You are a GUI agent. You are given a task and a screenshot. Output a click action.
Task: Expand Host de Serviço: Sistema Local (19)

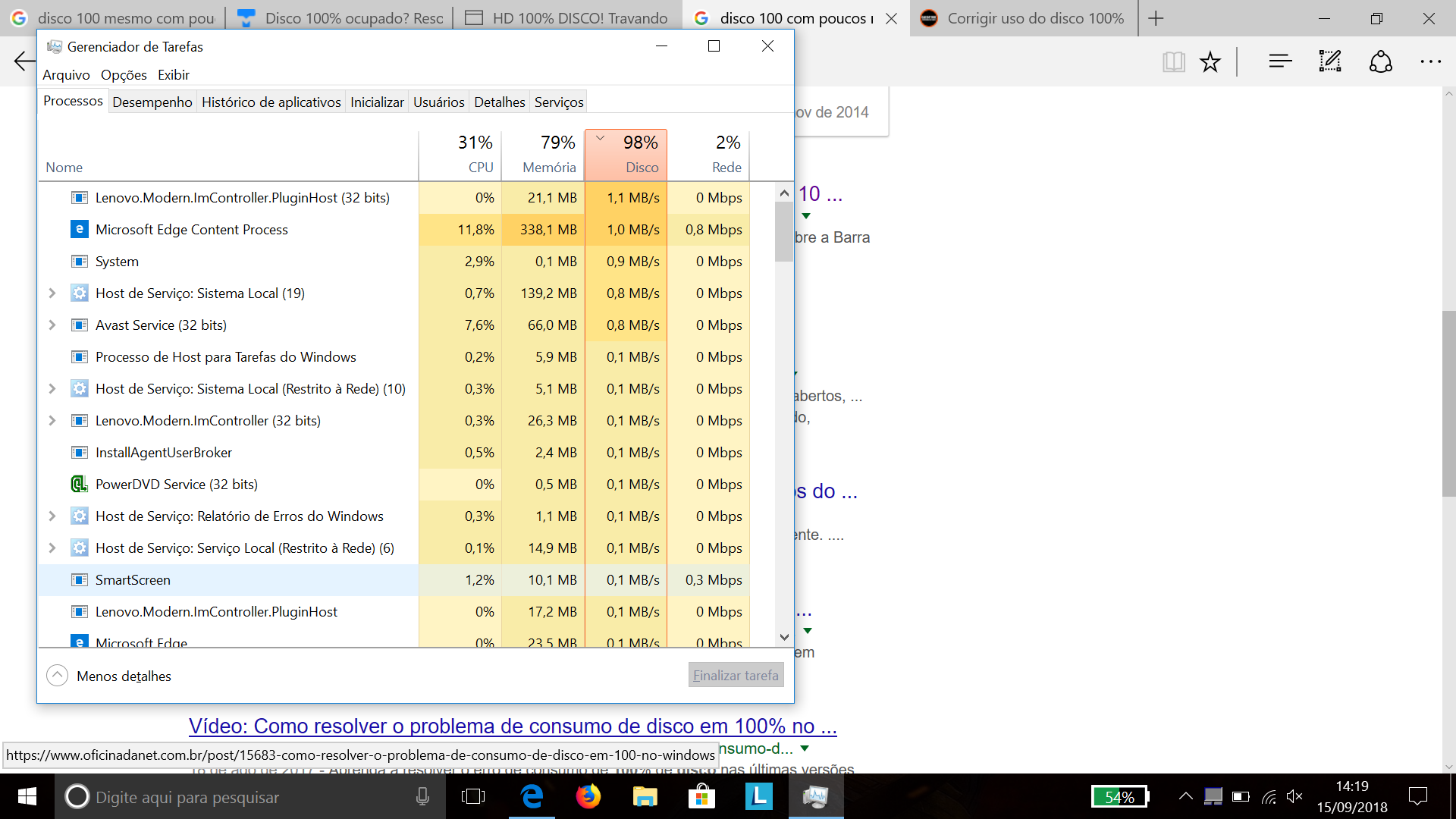coord(52,293)
